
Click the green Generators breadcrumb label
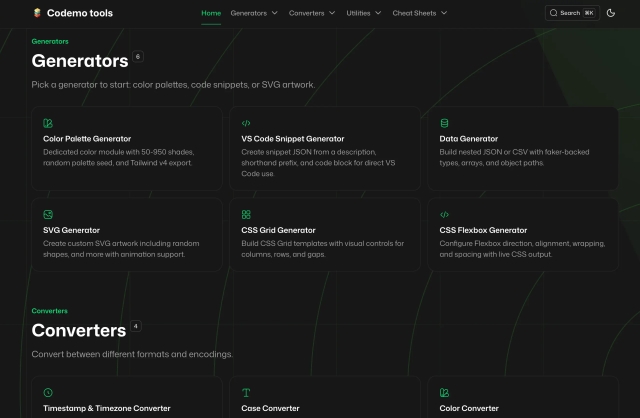[x=50, y=41]
